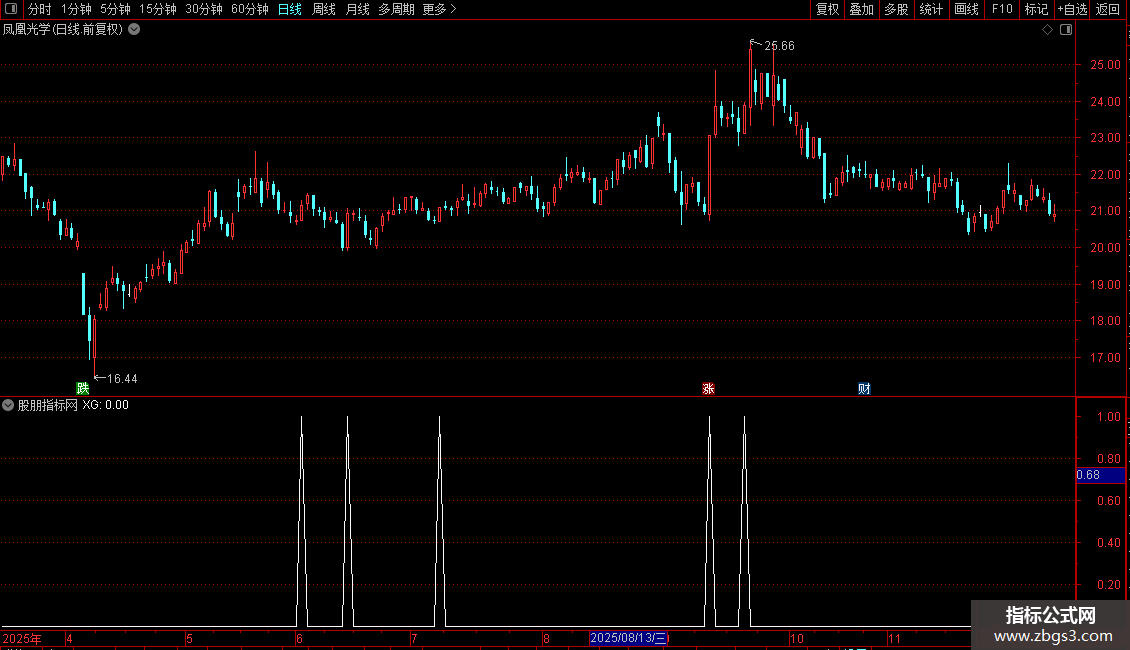1130x650 pixels.
Task: Open the 多股 multi-stock view
Action: tap(897, 9)
